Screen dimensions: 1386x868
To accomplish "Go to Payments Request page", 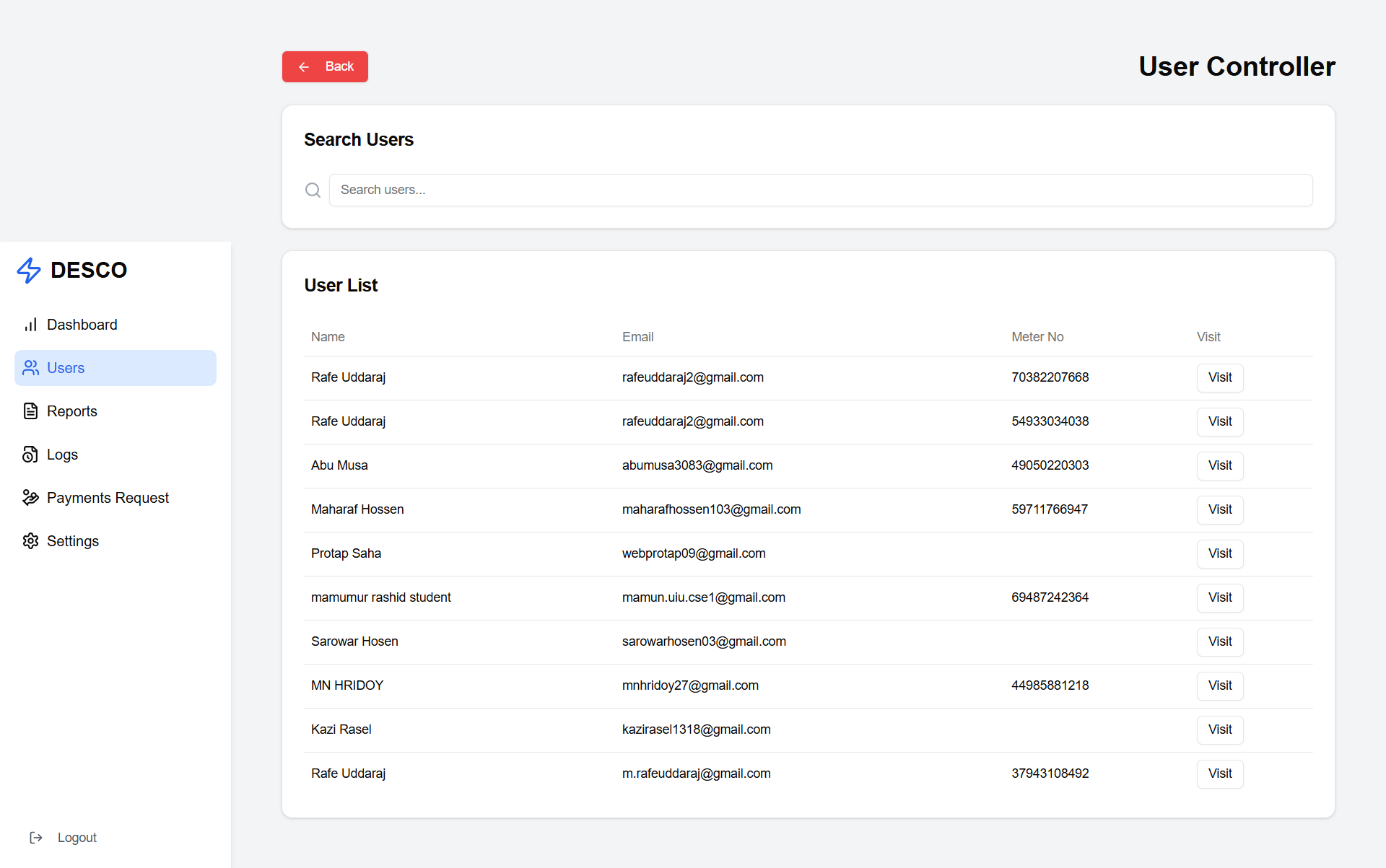I will pyautogui.click(x=108, y=498).
